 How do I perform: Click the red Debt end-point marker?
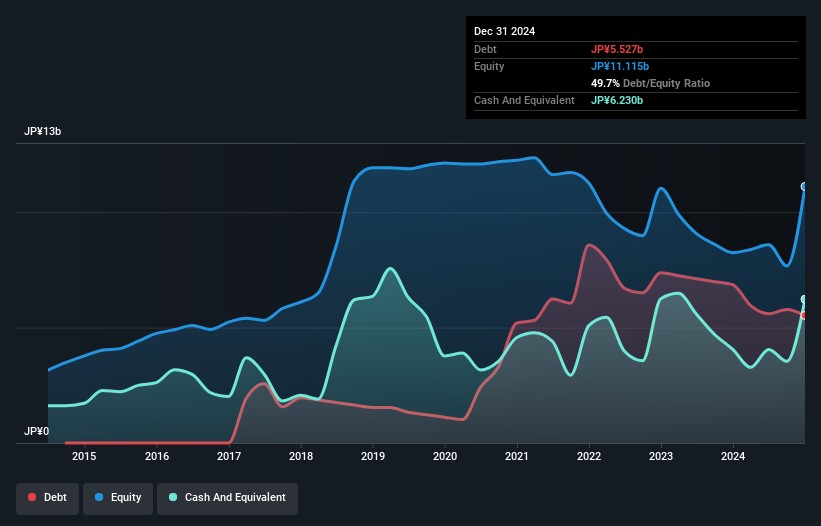(804, 315)
